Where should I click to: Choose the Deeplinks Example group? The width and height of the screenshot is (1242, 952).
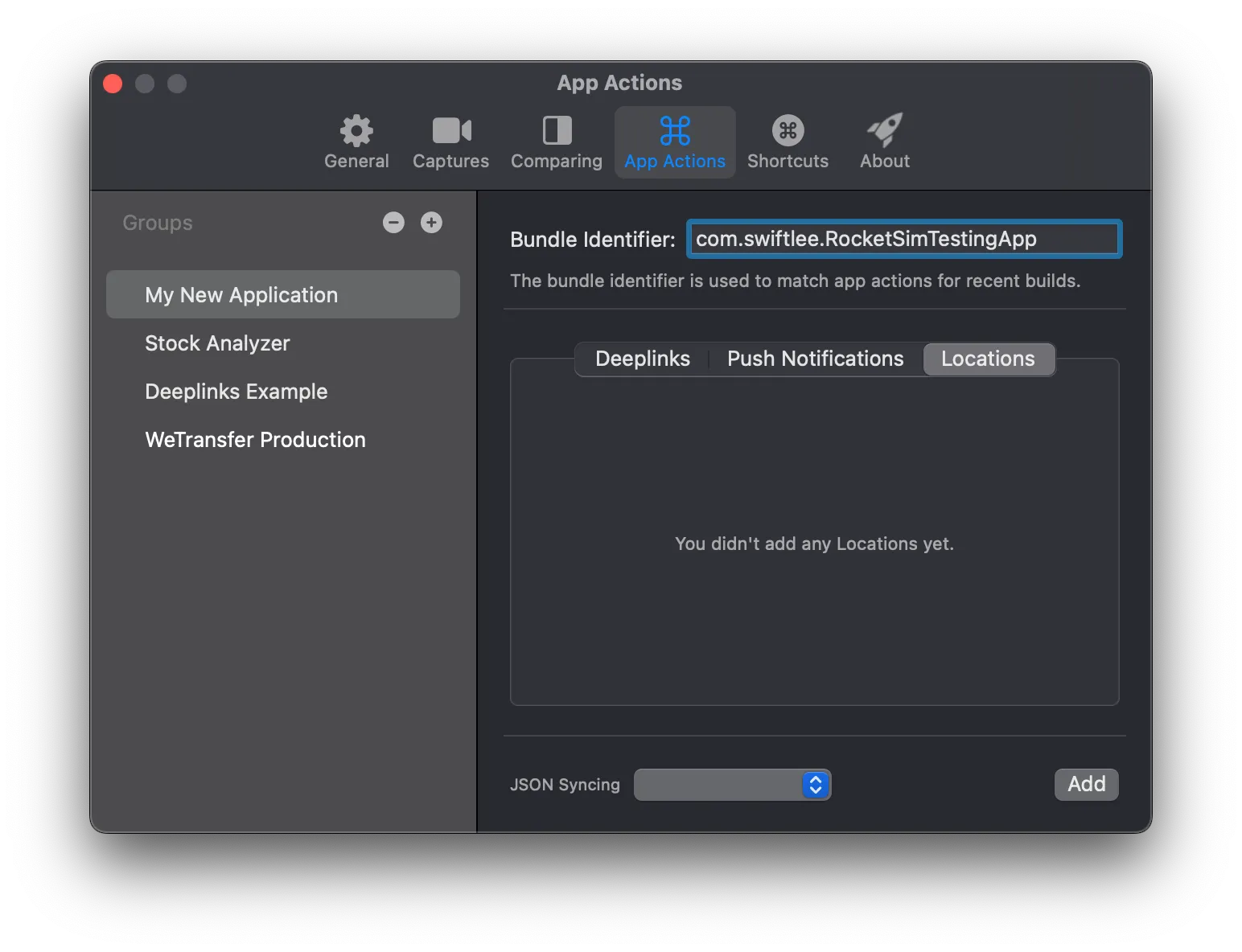point(236,392)
